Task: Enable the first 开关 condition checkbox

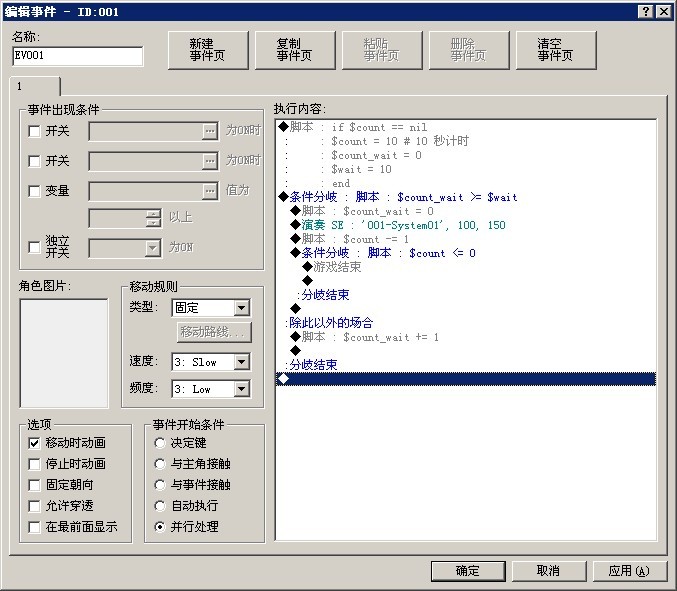Action: tap(34, 131)
